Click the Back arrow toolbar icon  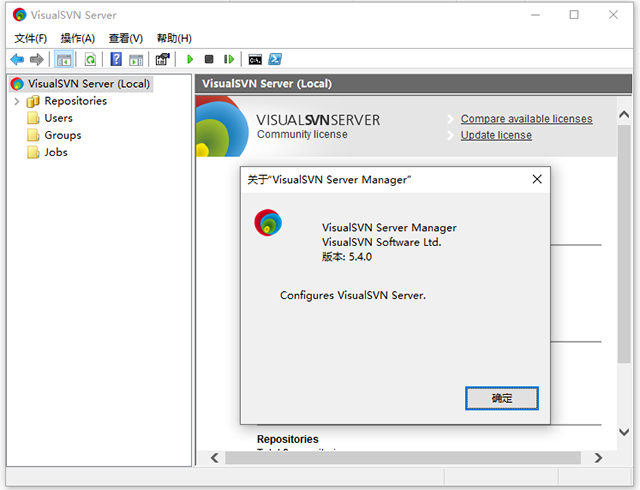point(17,60)
